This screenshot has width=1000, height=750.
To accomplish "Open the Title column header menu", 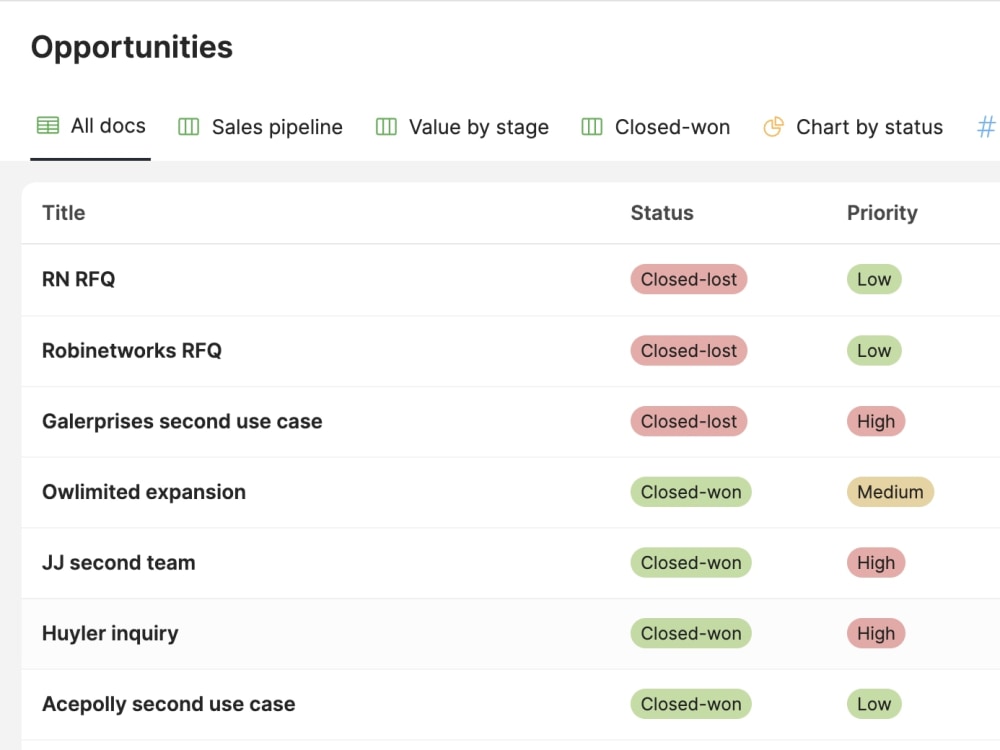I will pos(63,213).
